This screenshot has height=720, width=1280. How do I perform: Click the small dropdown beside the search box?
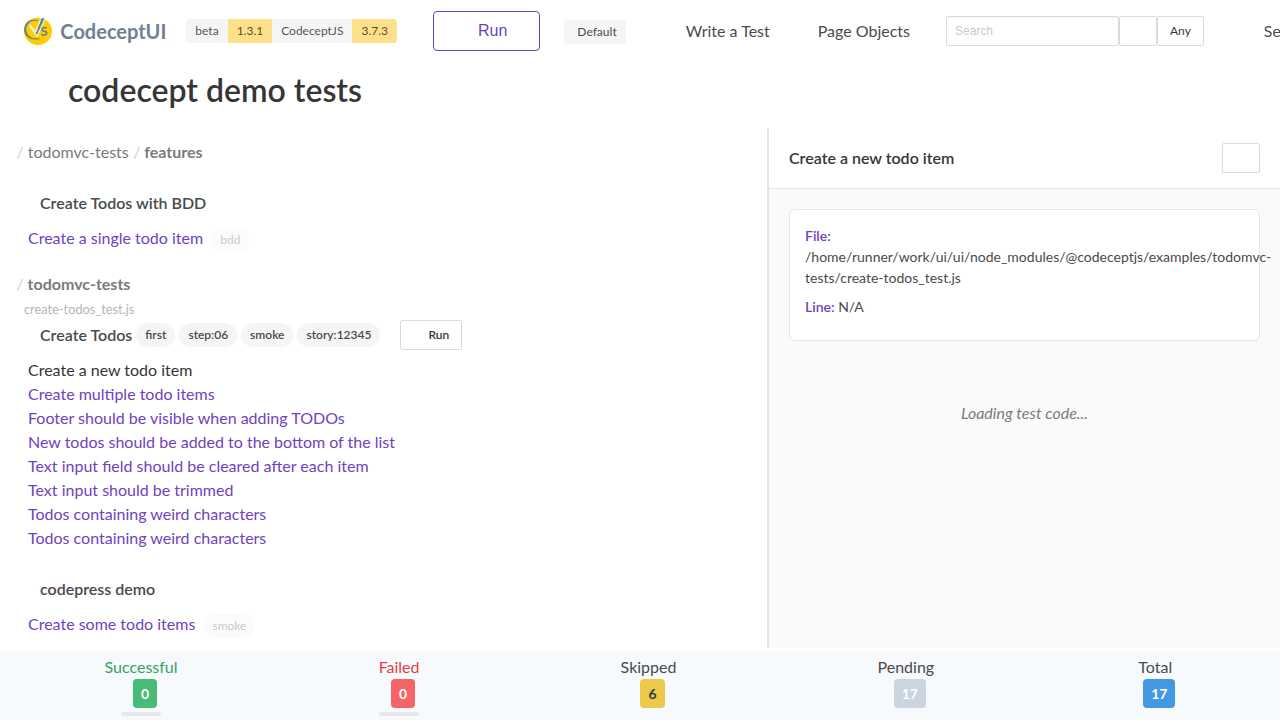[1137, 31]
